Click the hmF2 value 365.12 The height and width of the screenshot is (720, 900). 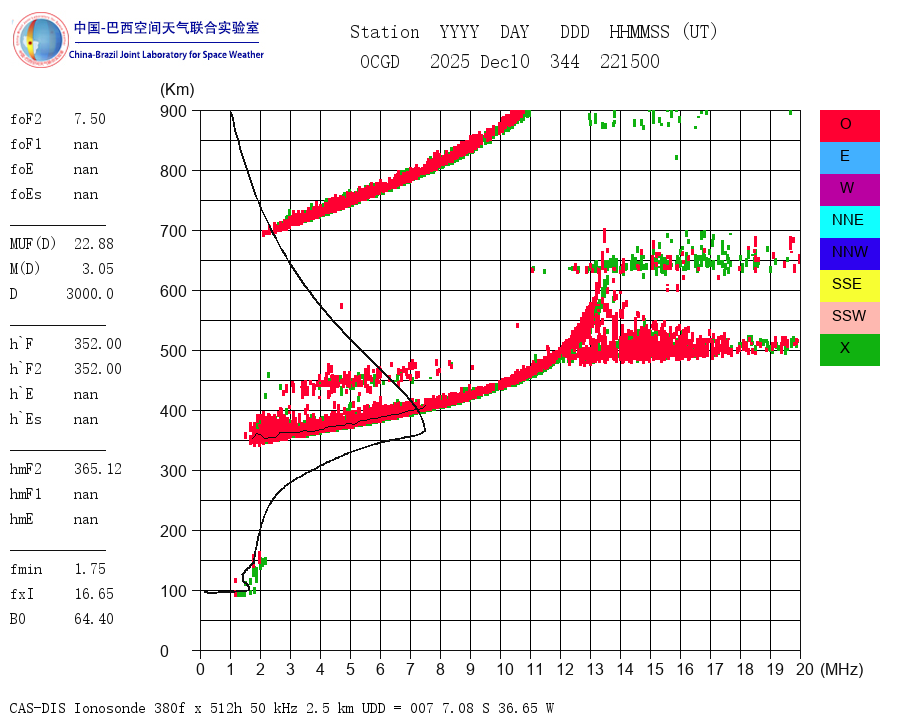[x=98, y=469]
